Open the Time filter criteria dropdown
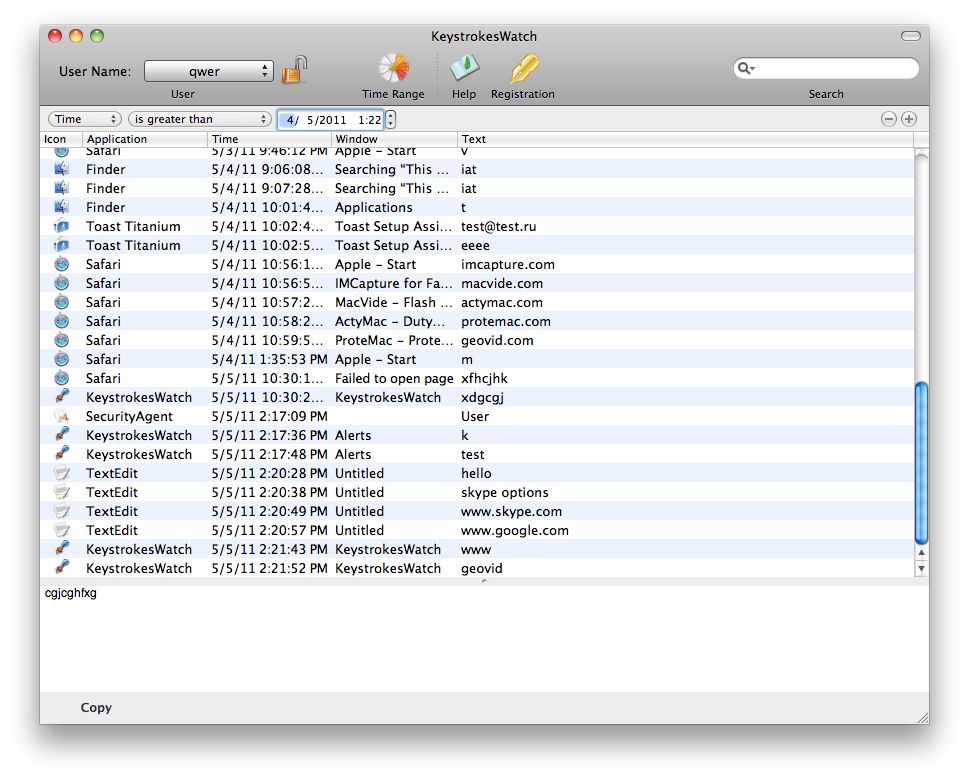 click(x=84, y=119)
